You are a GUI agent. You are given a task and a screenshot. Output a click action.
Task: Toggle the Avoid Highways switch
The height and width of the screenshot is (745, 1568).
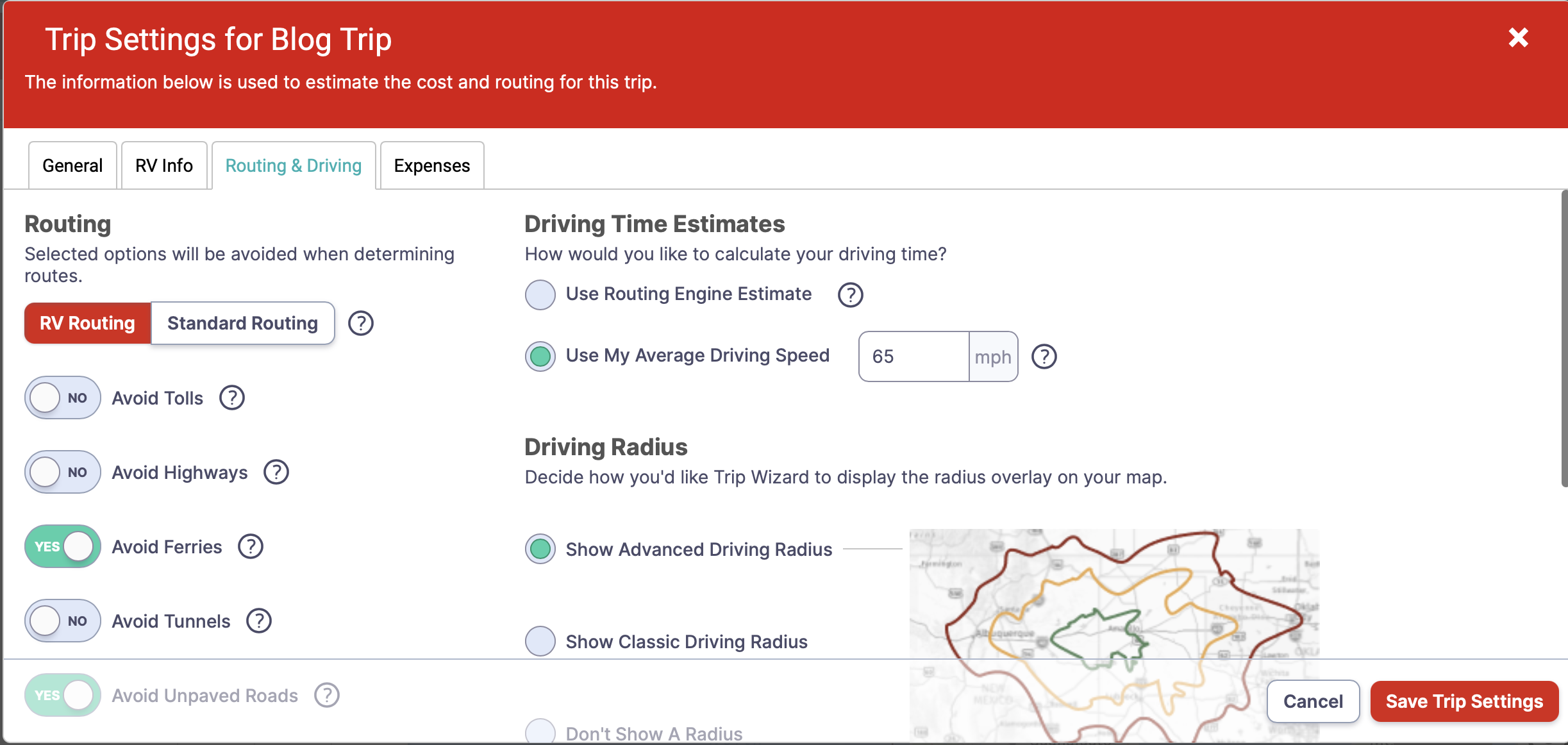click(62, 472)
